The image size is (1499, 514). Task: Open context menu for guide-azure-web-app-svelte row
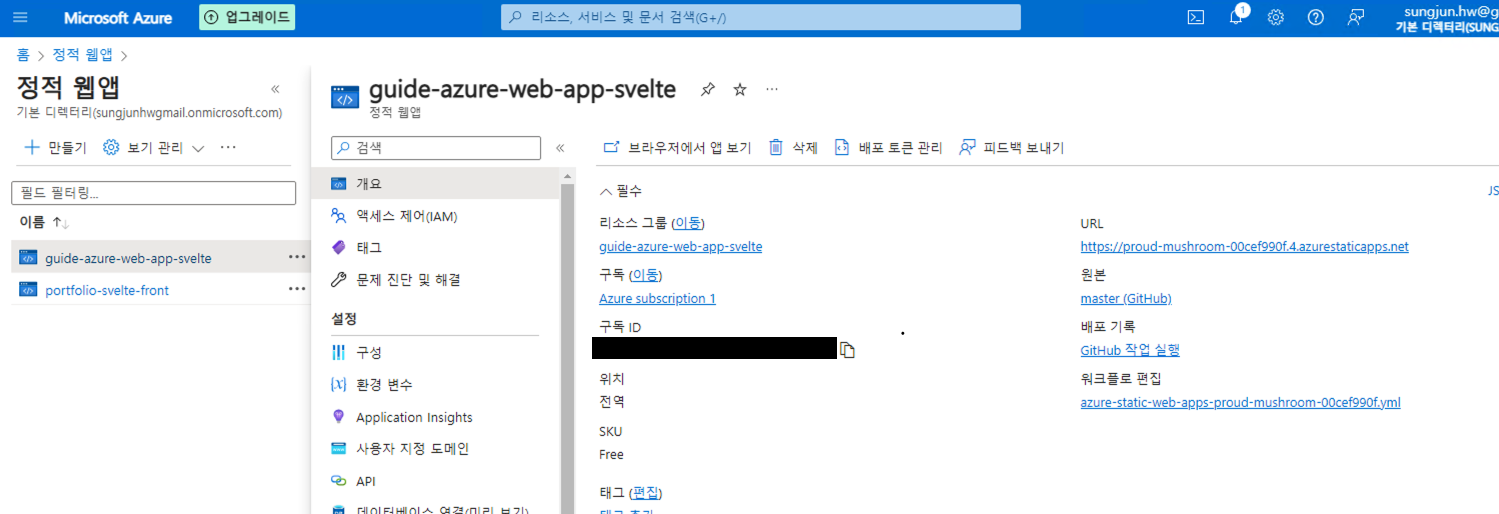[297, 257]
